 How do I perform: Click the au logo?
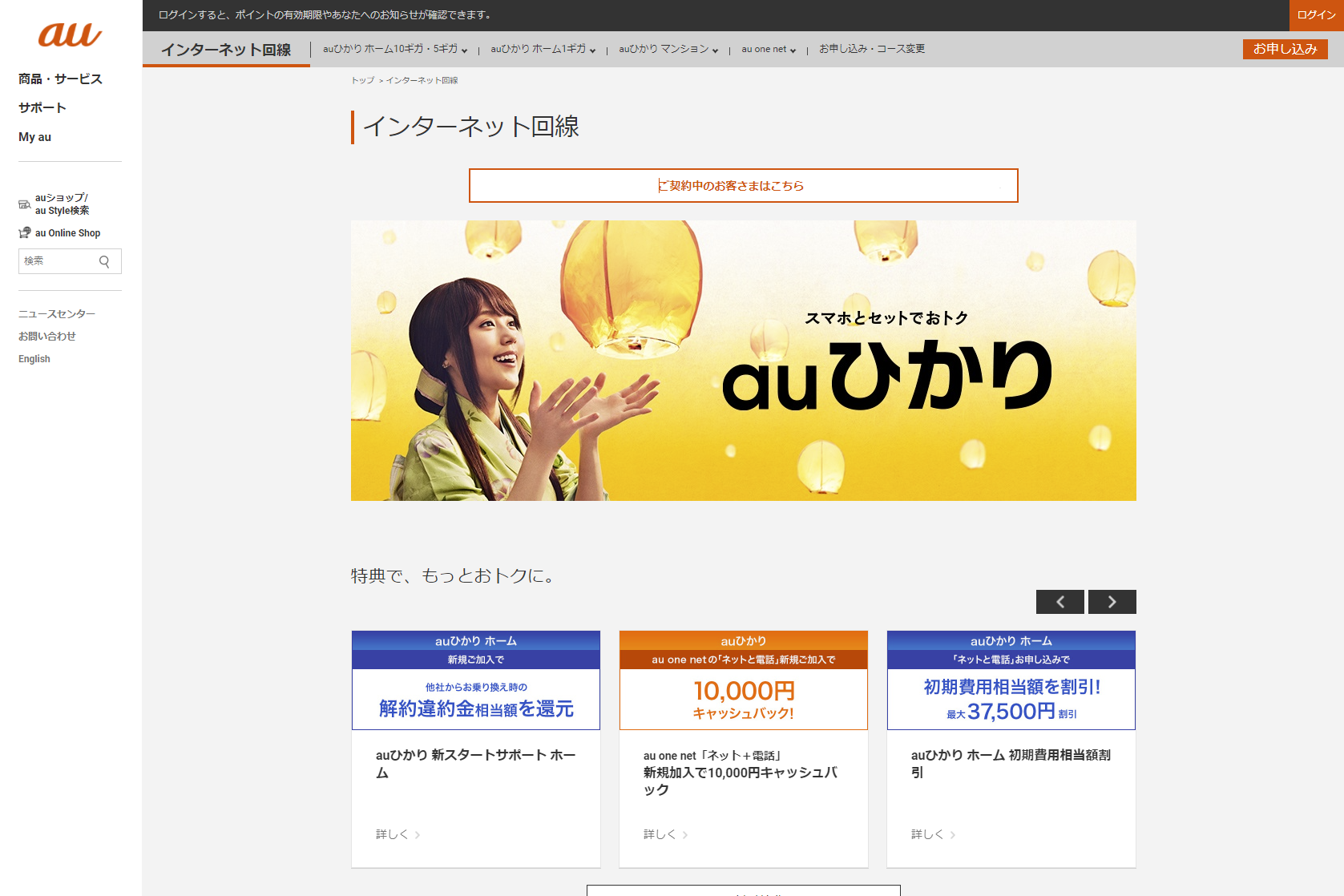[70, 34]
